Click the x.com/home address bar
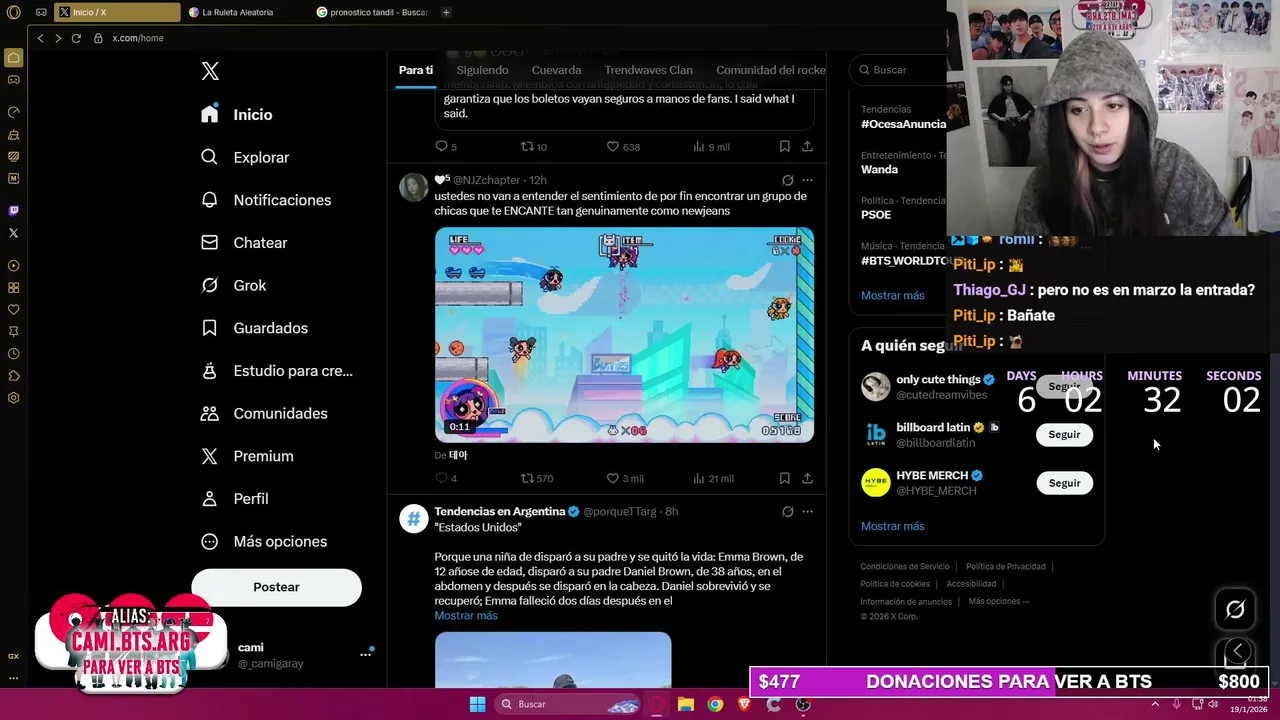This screenshot has height=720, width=1280. (x=137, y=38)
